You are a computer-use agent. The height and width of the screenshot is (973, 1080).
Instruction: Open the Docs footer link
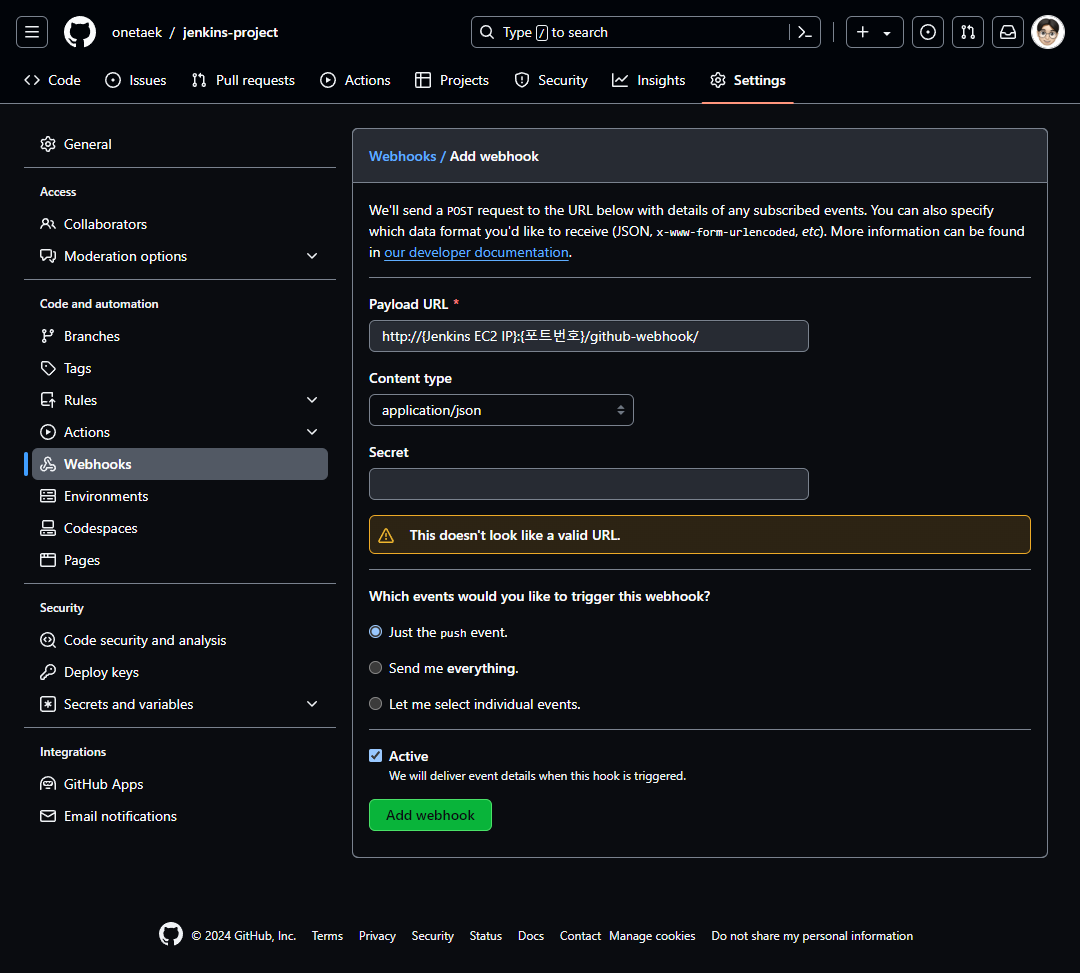[x=531, y=936]
